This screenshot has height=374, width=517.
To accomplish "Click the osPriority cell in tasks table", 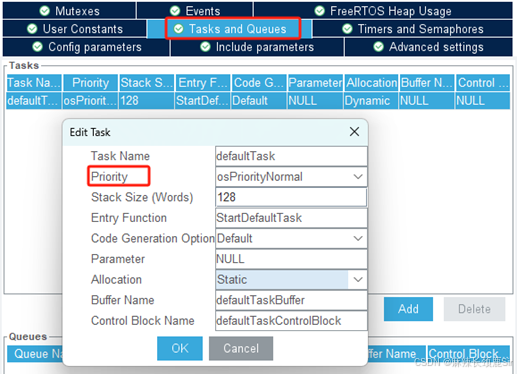I will [90, 101].
